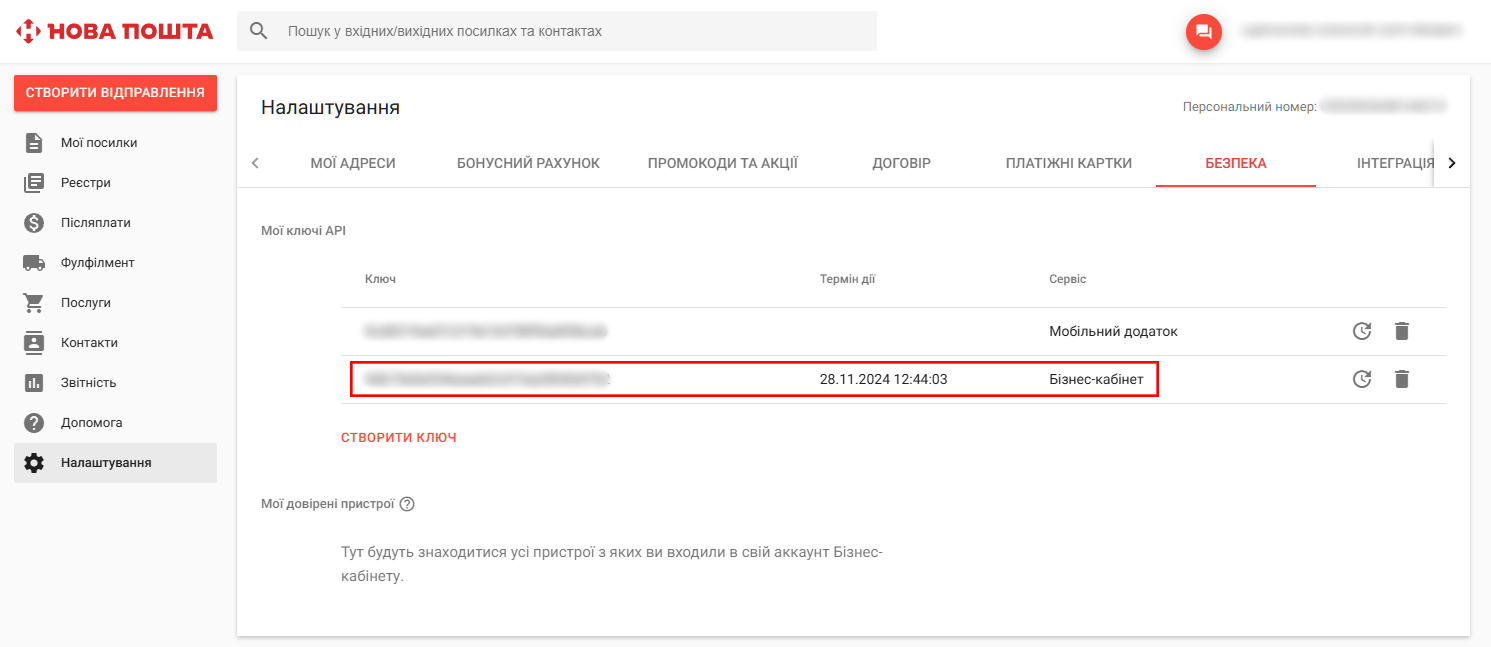Image resolution: width=1491 pixels, height=647 pixels.
Task: Click the Звітність chart icon
Action: [x=34, y=383]
